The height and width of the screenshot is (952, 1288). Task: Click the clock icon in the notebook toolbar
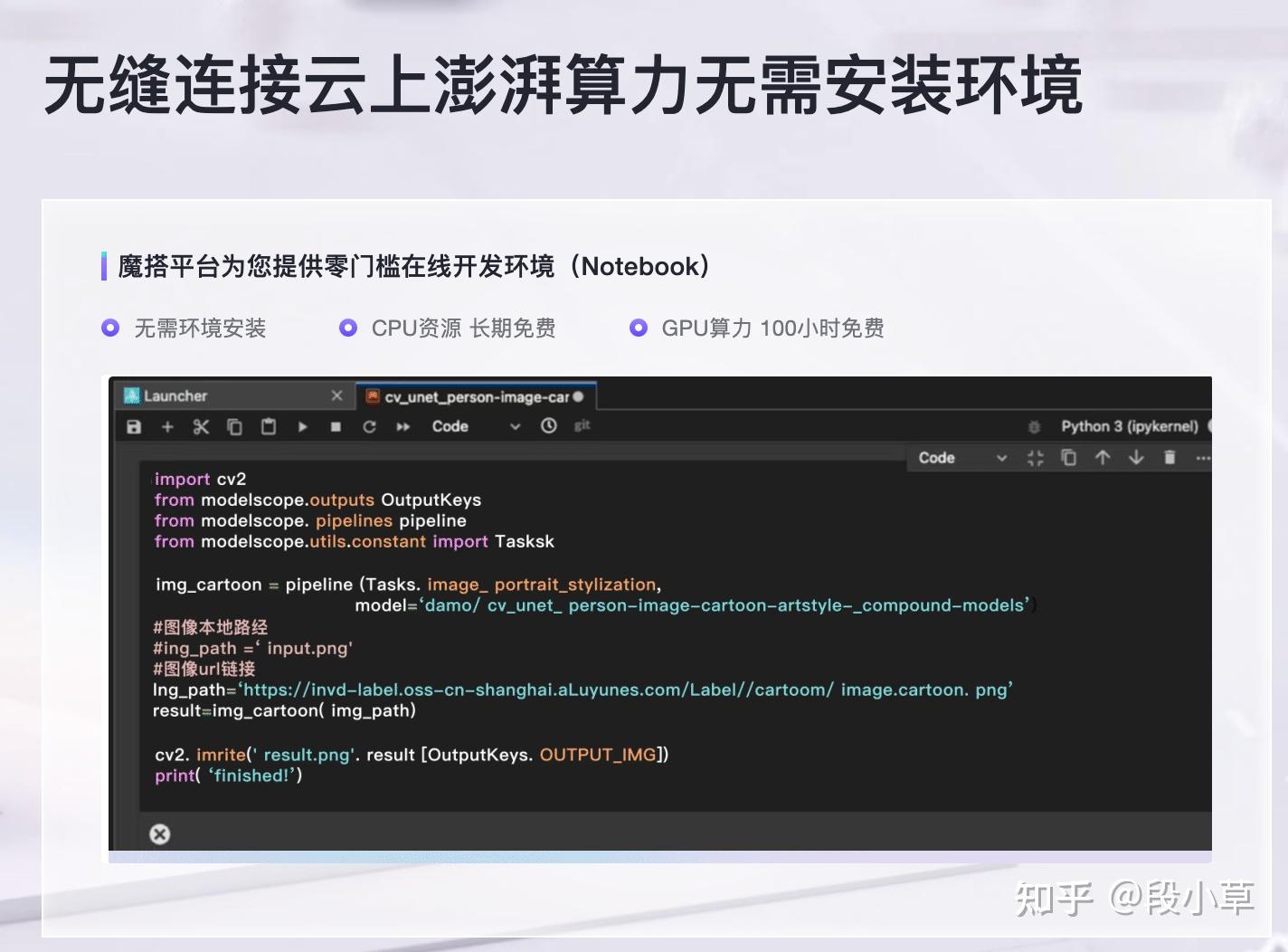click(549, 425)
